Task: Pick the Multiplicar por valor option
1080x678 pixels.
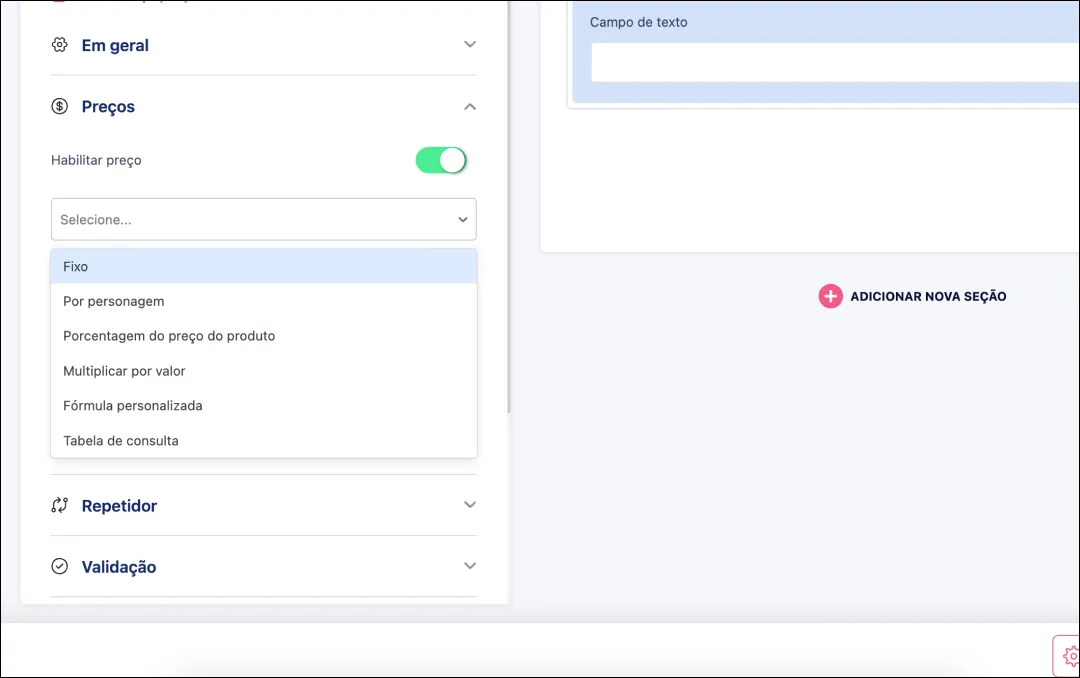Action: [x=263, y=371]
